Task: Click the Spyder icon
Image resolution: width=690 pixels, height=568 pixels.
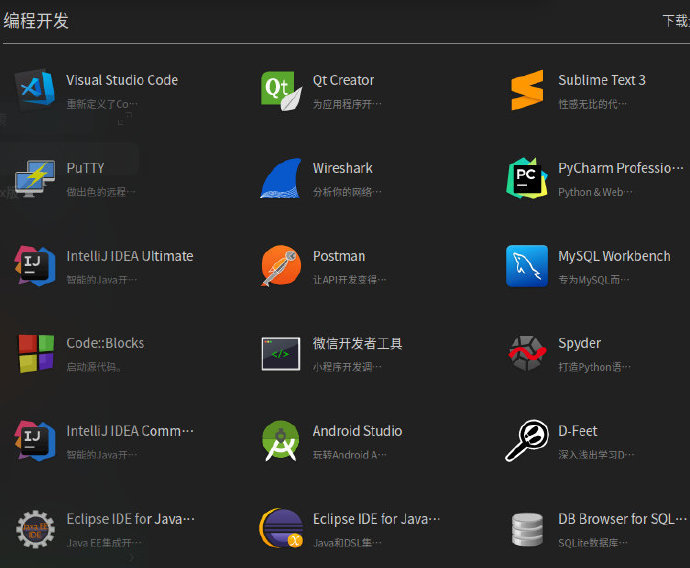Action: point(527,353)
